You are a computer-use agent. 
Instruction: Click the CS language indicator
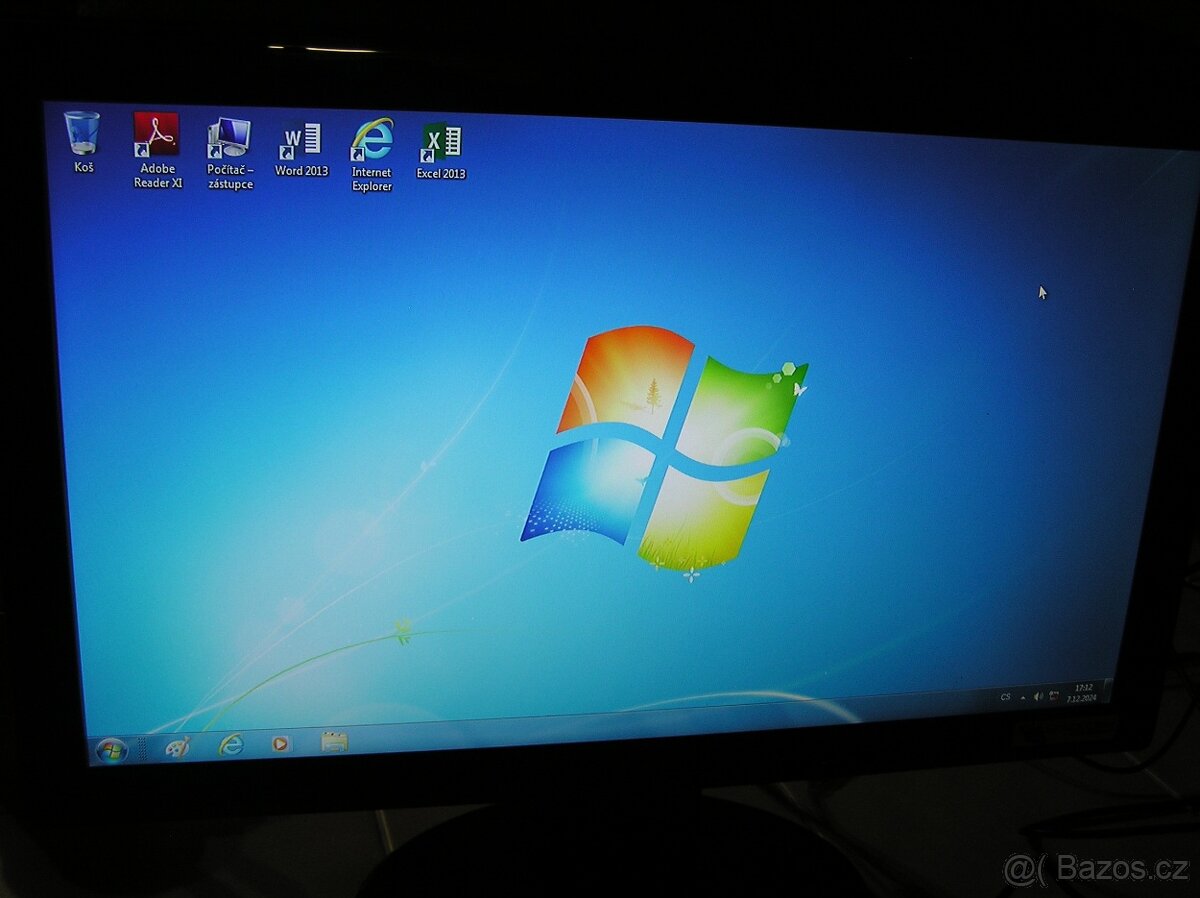click(1005, 697)
